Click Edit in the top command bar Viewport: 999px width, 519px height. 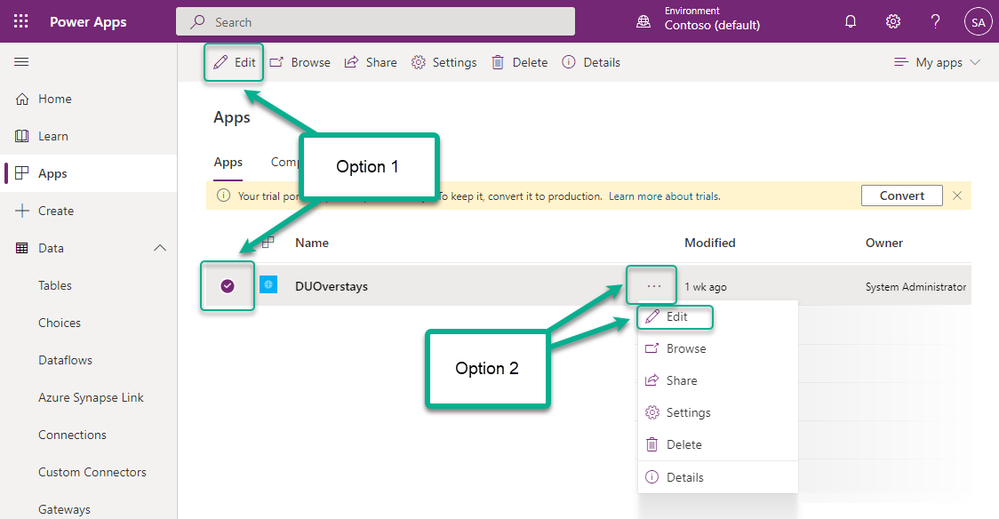coord(234,62)
